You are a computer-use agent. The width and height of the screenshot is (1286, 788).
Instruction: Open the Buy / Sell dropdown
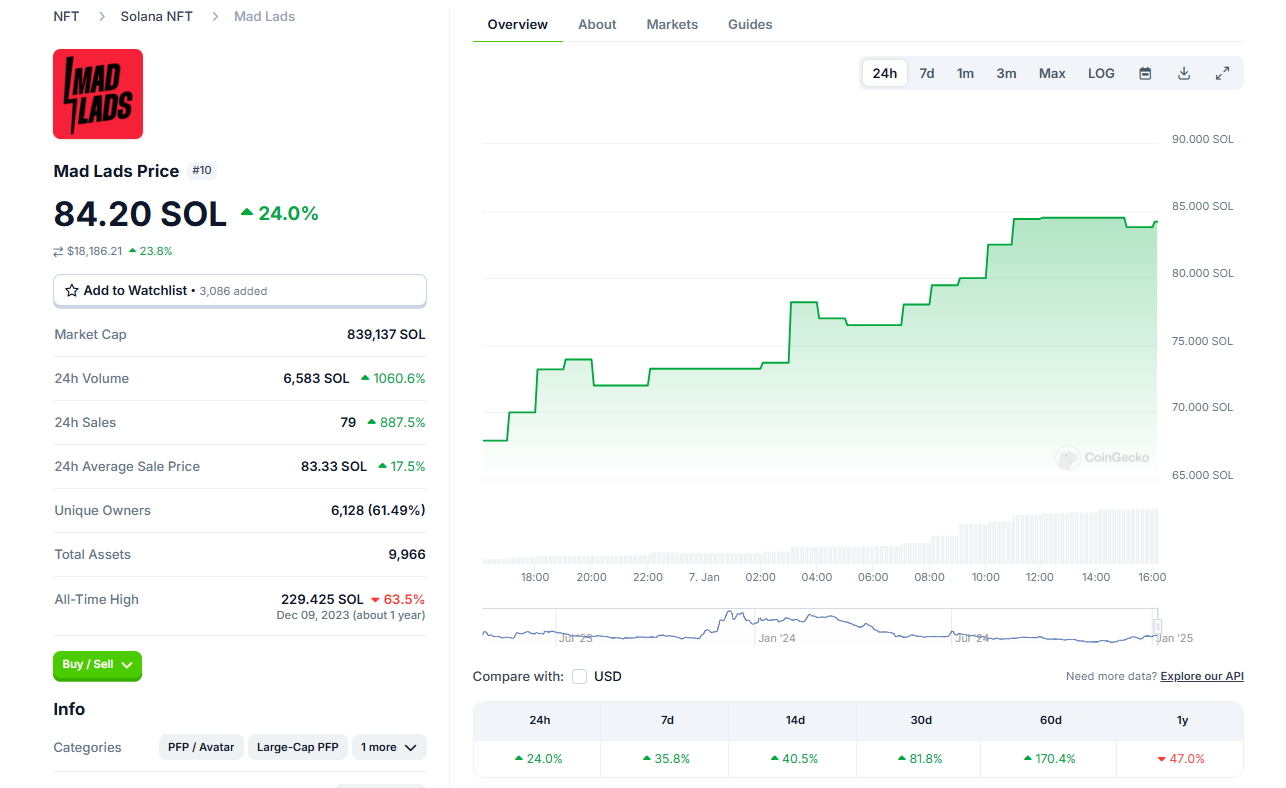click(97, 665)
